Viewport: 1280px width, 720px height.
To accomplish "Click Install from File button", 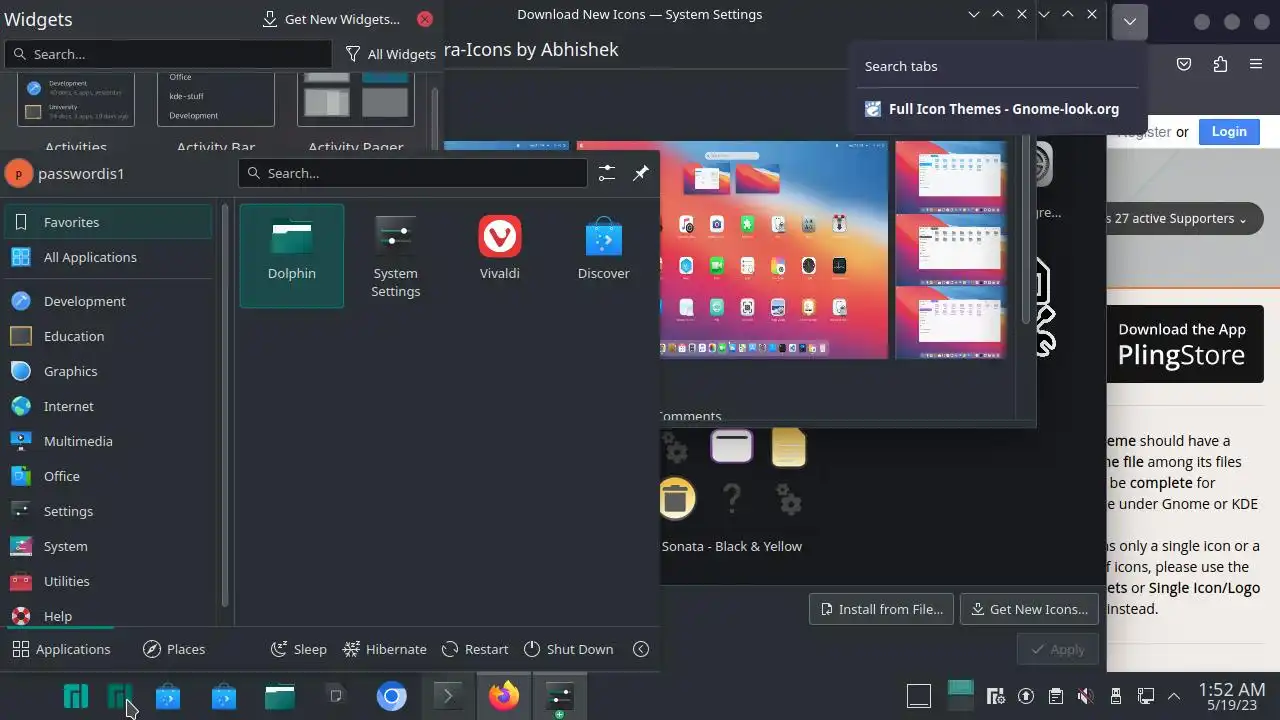I will coord(881,609).
